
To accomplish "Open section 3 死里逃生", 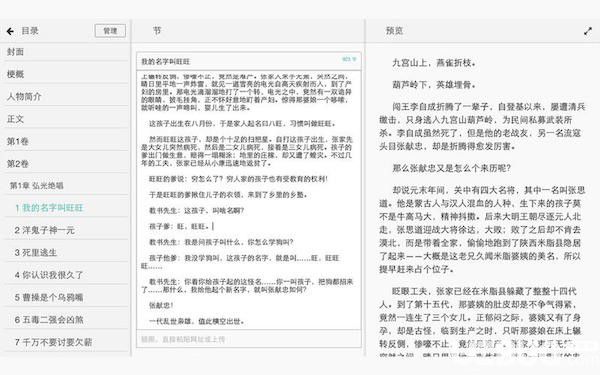I will click(x=67, y=253).
